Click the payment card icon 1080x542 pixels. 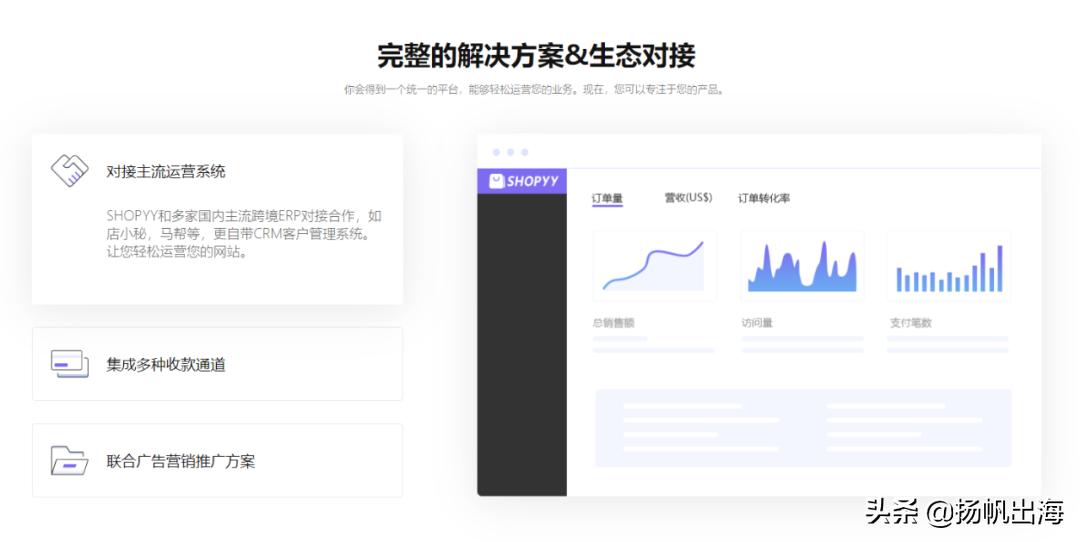click(70, 364)
